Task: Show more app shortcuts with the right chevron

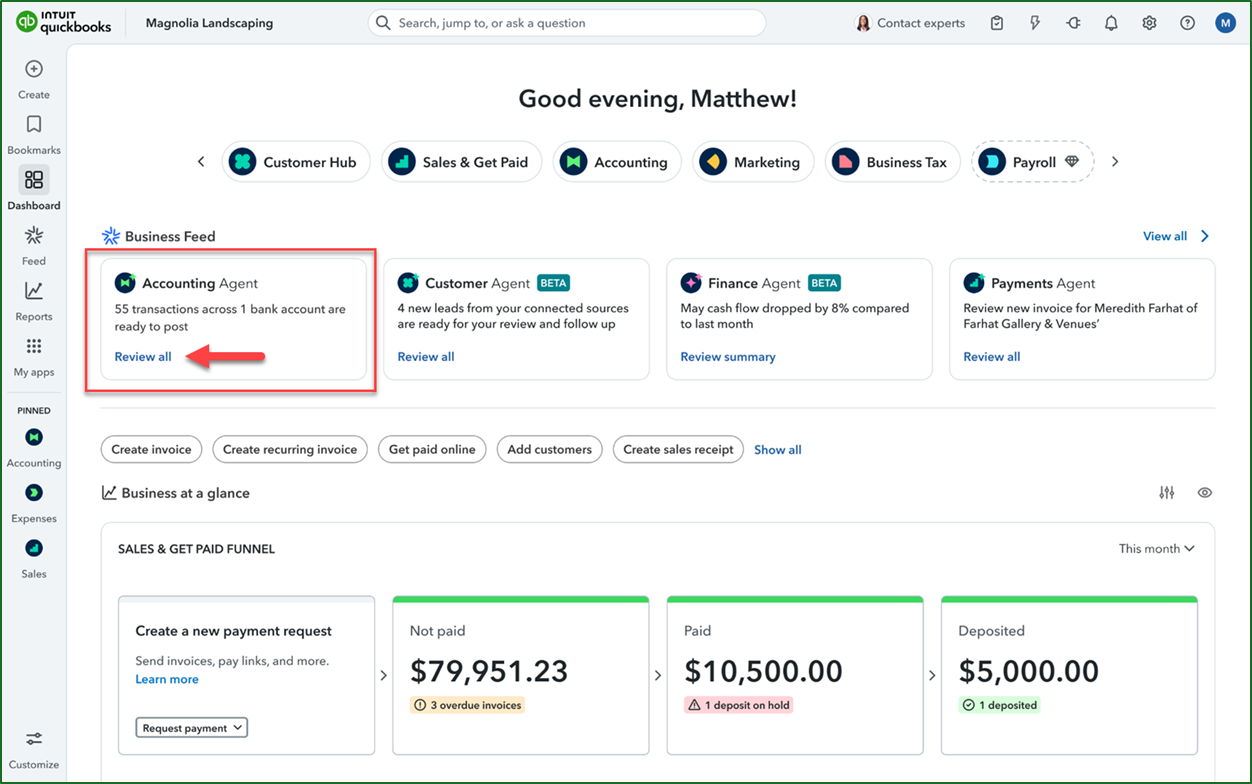Action: (1115, 162)
